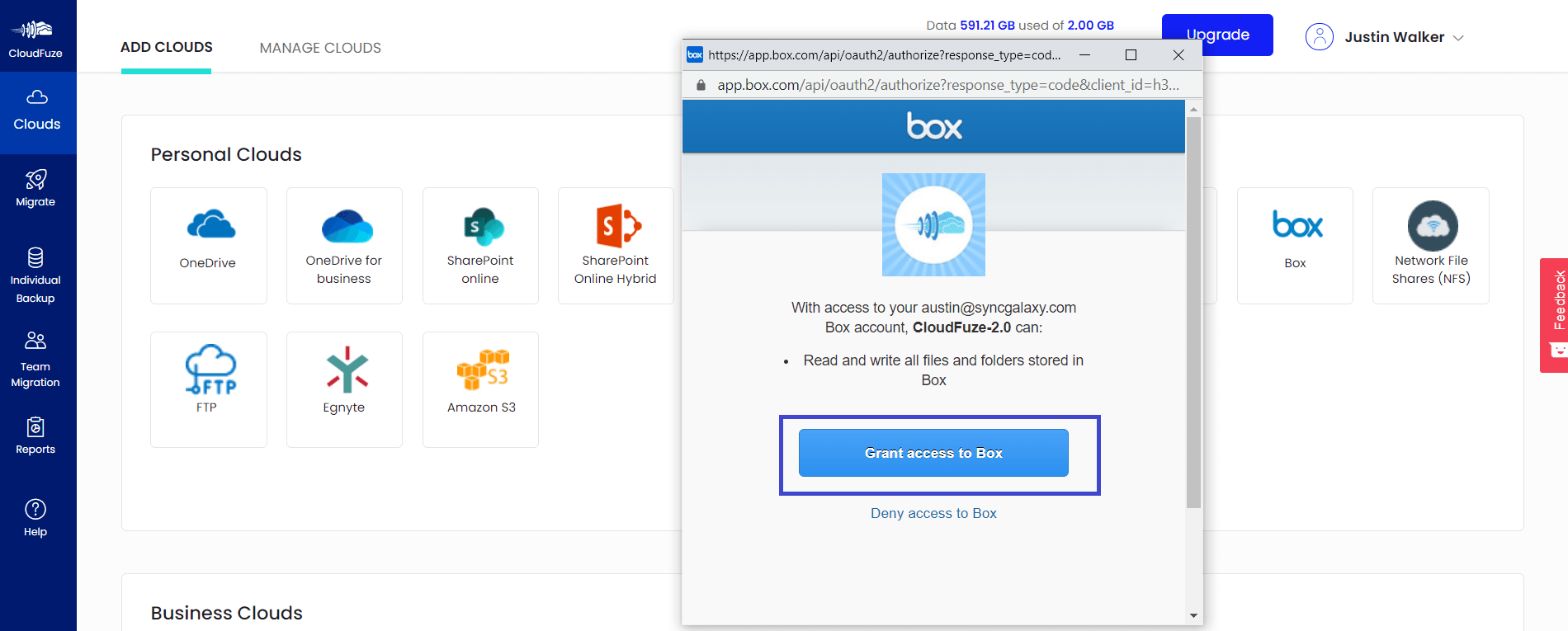This screenshot has width=1568, height=631.
Task: Select Network File Shares (NFS) card
Action: click(1431, 246)
